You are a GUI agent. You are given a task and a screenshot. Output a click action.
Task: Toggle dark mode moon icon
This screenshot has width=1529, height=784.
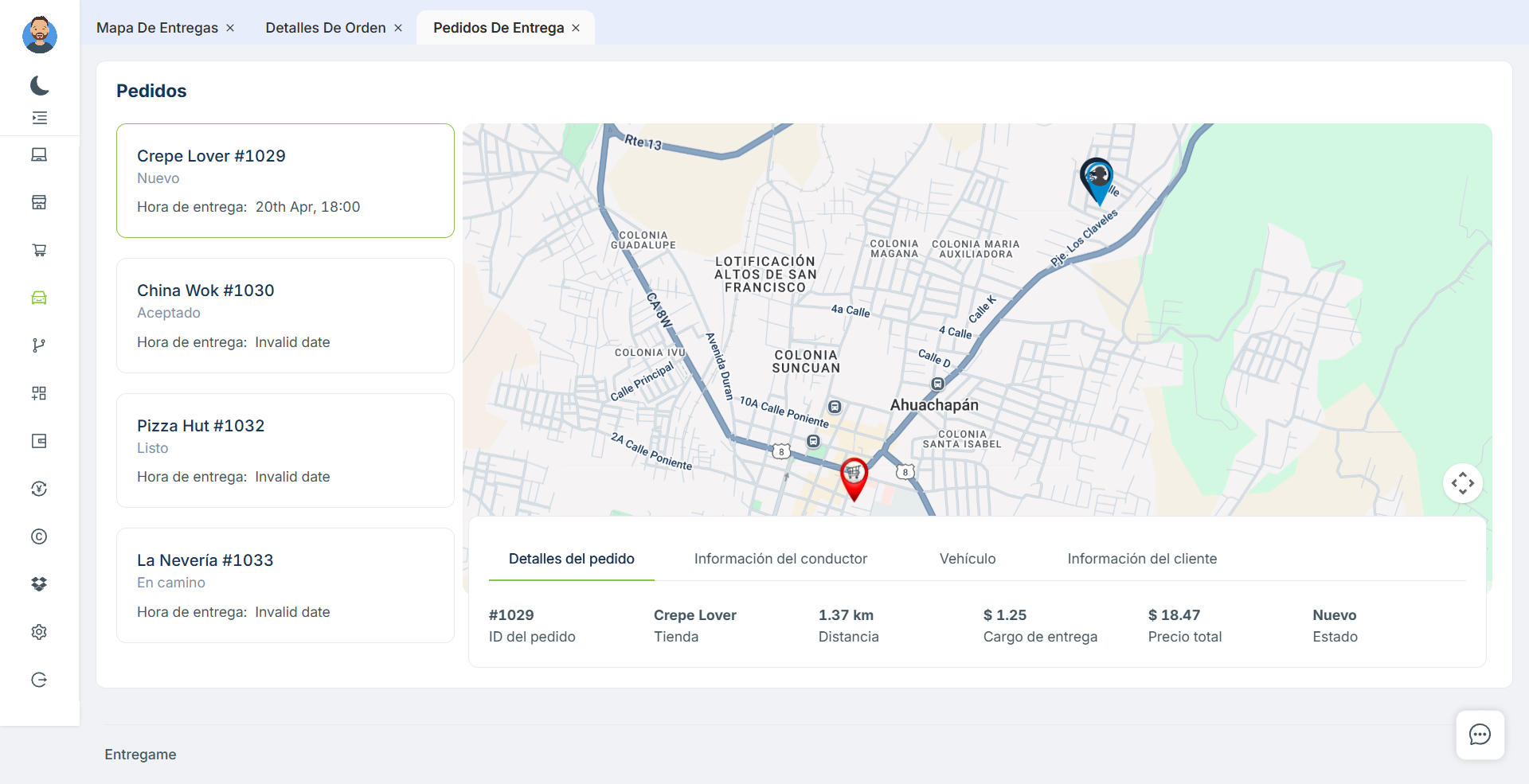coord(39,85)
